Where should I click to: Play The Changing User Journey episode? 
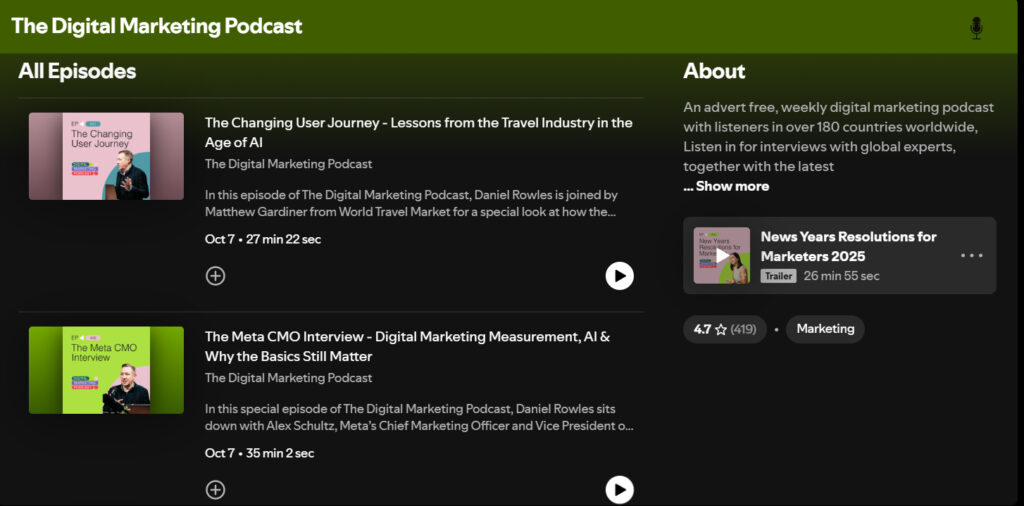619,276
